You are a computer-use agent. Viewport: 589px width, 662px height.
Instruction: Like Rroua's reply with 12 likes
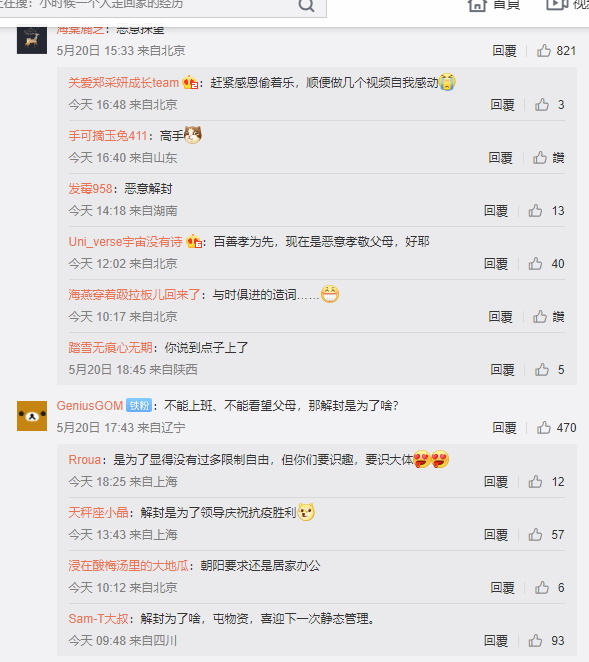535,482
